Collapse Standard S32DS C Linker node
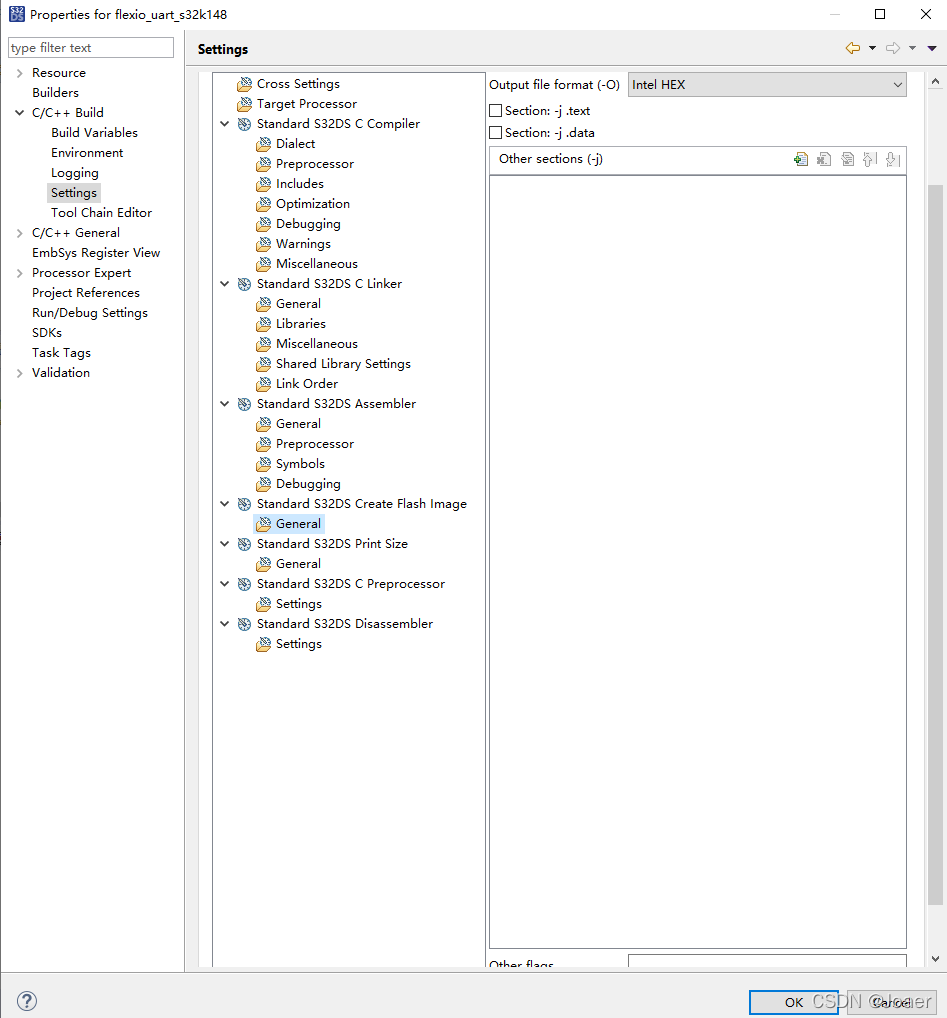Viewport: 947px width, 1018px height. (225, 284)
